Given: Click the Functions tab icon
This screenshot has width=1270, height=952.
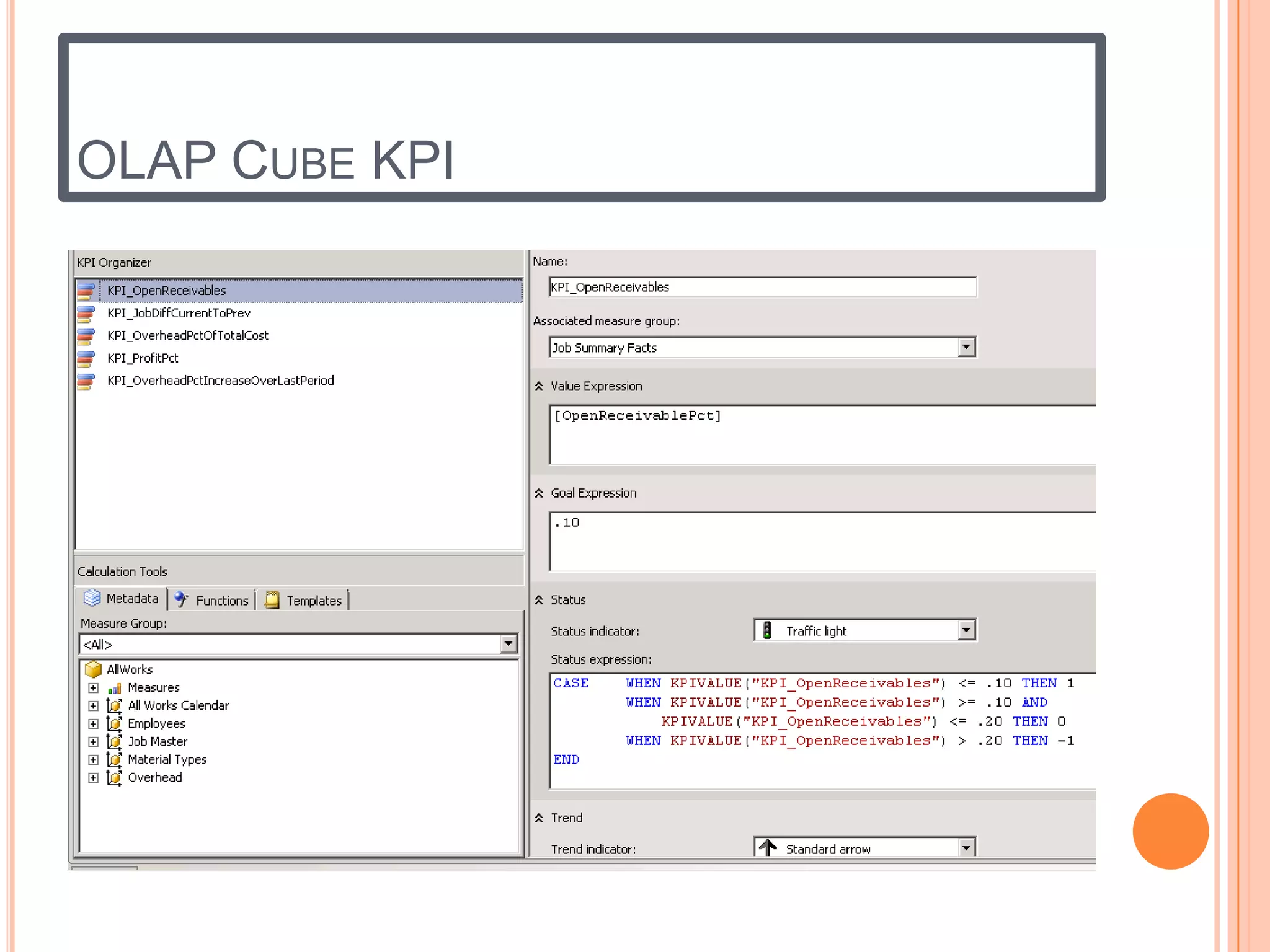Looking at the screenshot, I should click(x=181, y=599).
